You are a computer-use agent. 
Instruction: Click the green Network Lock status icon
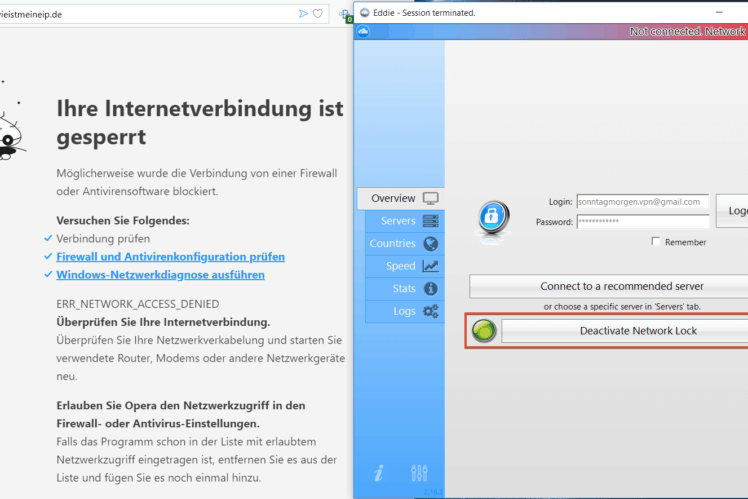pos(483,331)
